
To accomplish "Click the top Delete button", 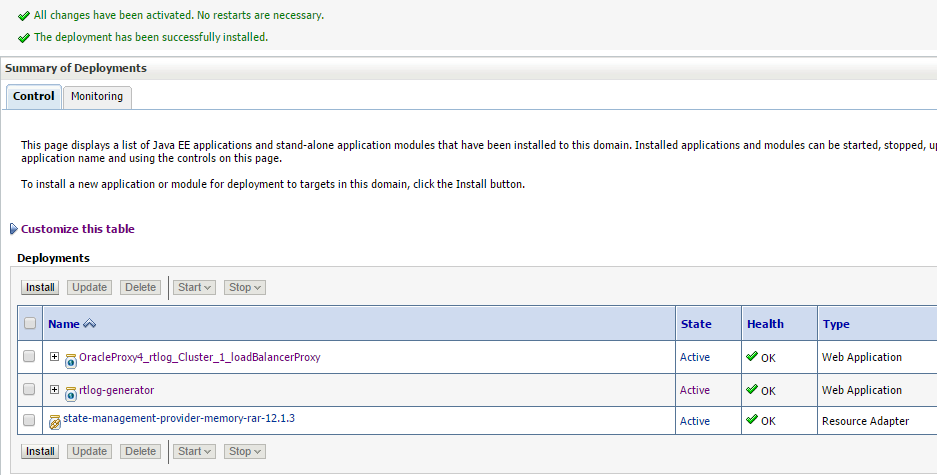I will [x=140, y=287].
